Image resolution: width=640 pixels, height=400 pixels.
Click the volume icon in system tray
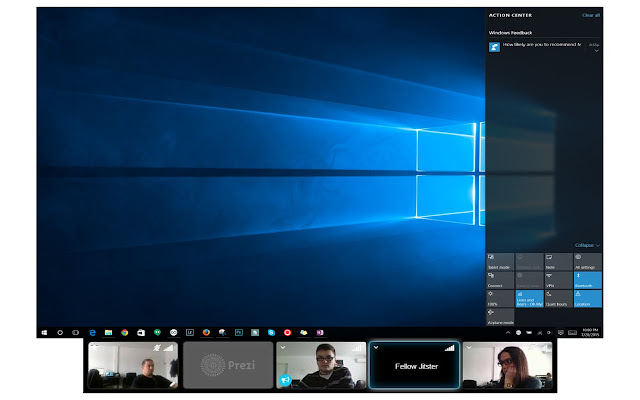[x=549, y=333]
